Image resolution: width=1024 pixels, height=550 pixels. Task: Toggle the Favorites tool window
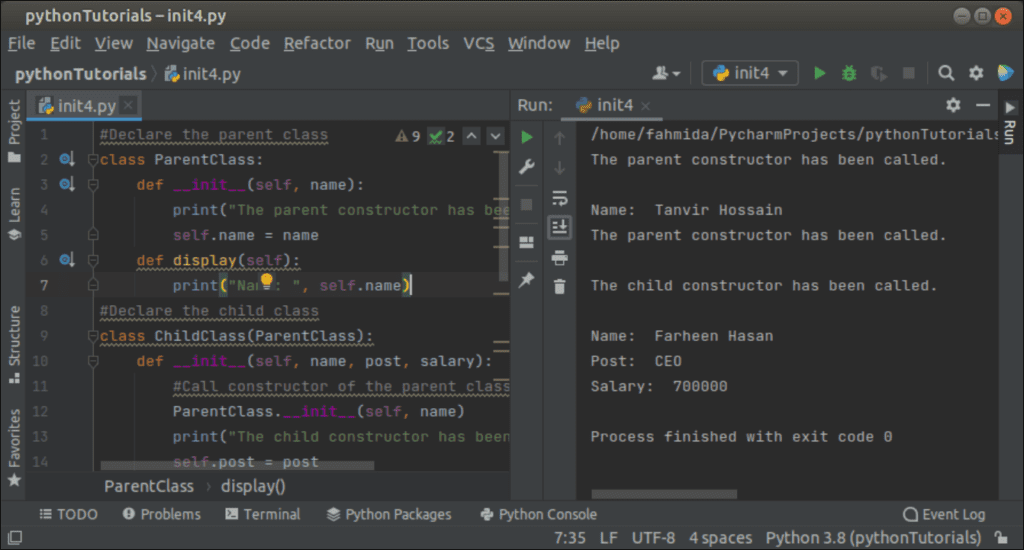pyautogui.click(x=14, y=447)
